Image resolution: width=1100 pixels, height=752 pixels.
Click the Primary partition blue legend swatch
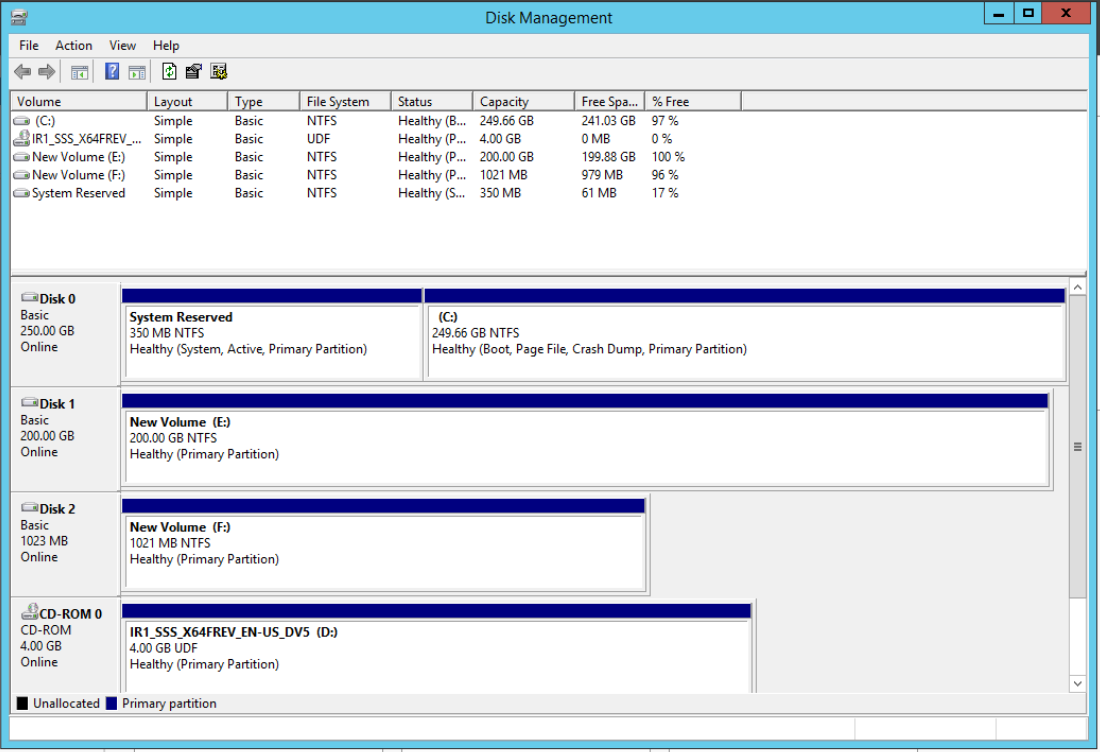112,704
